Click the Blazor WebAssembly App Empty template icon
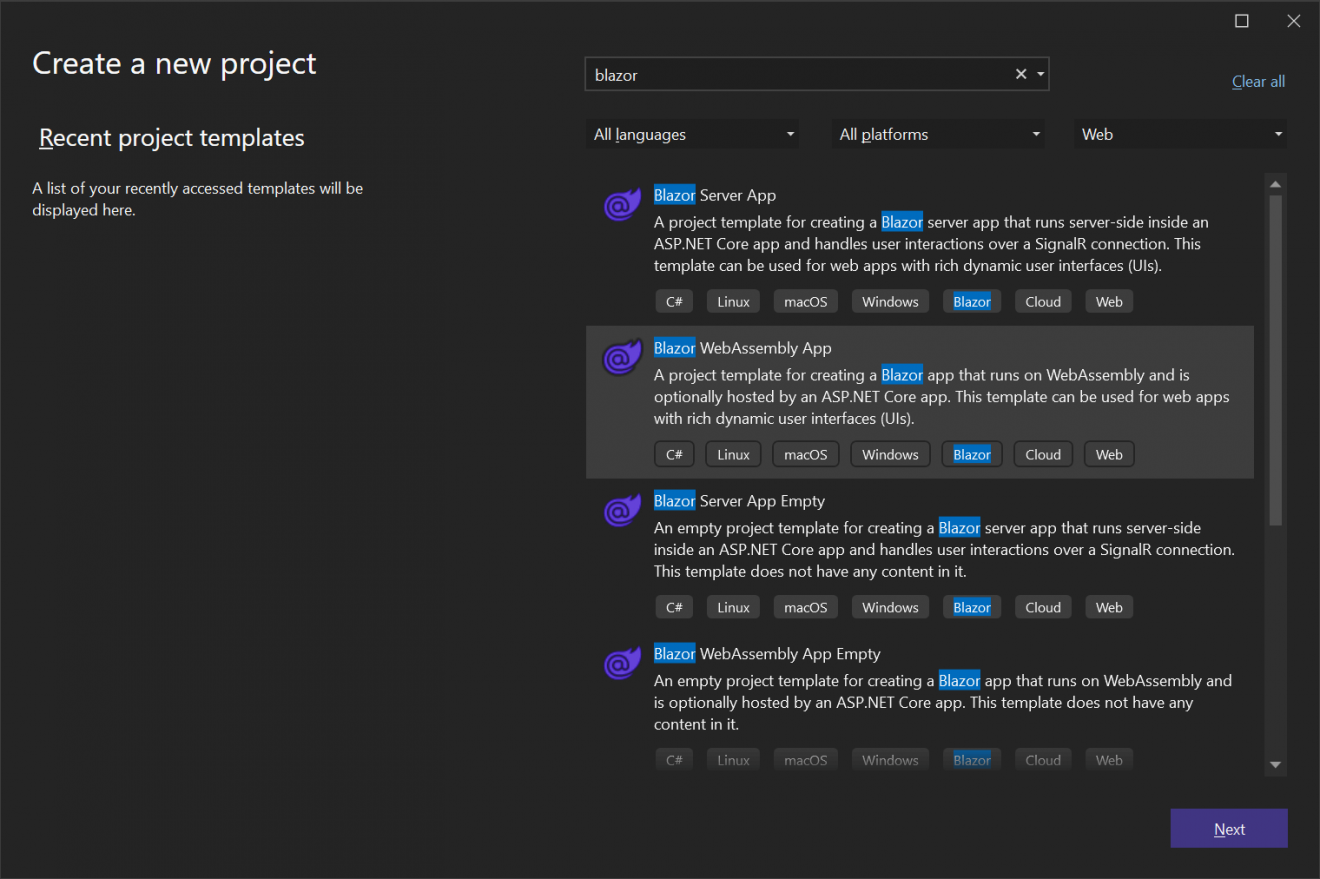This screenshot has height=879, width=1320. pyautogui.click(x=622, y=663)
